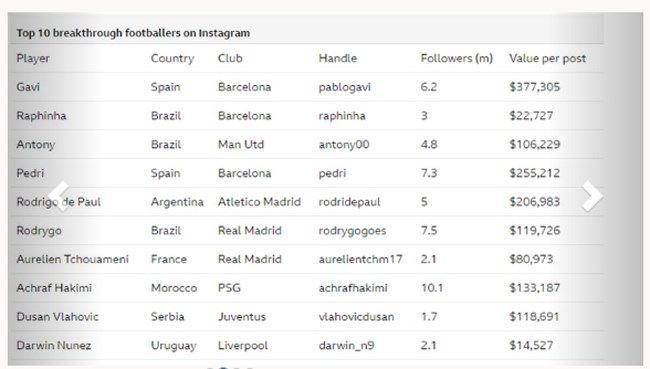
Task: Click the $377,305 value for Gavi
Action: [535, 87]
